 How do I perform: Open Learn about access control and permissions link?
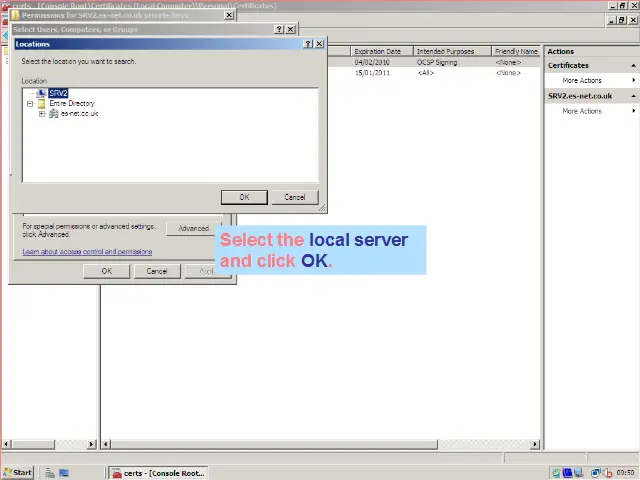pyautogui.click(x=87, y=252)
